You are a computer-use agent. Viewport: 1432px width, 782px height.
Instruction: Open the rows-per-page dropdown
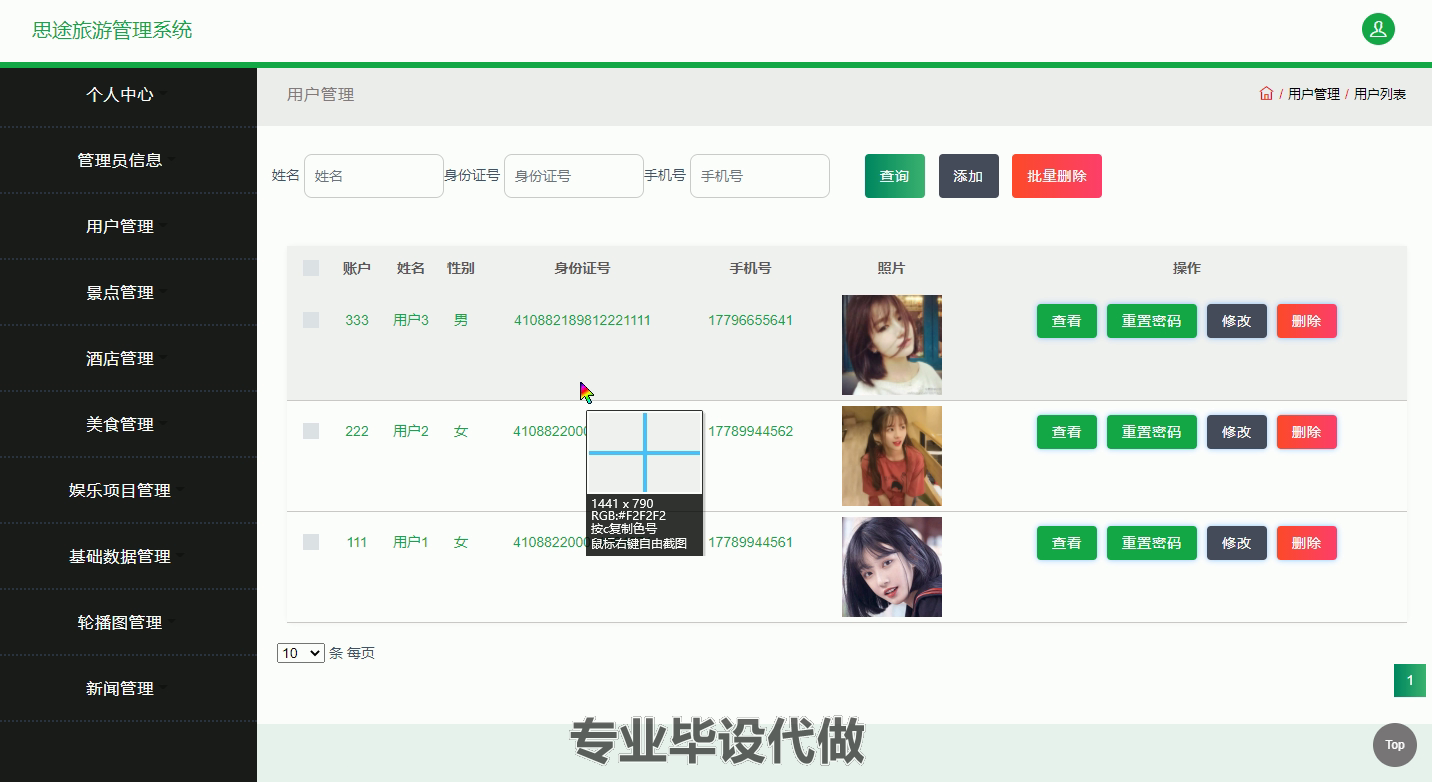(301, 653)
